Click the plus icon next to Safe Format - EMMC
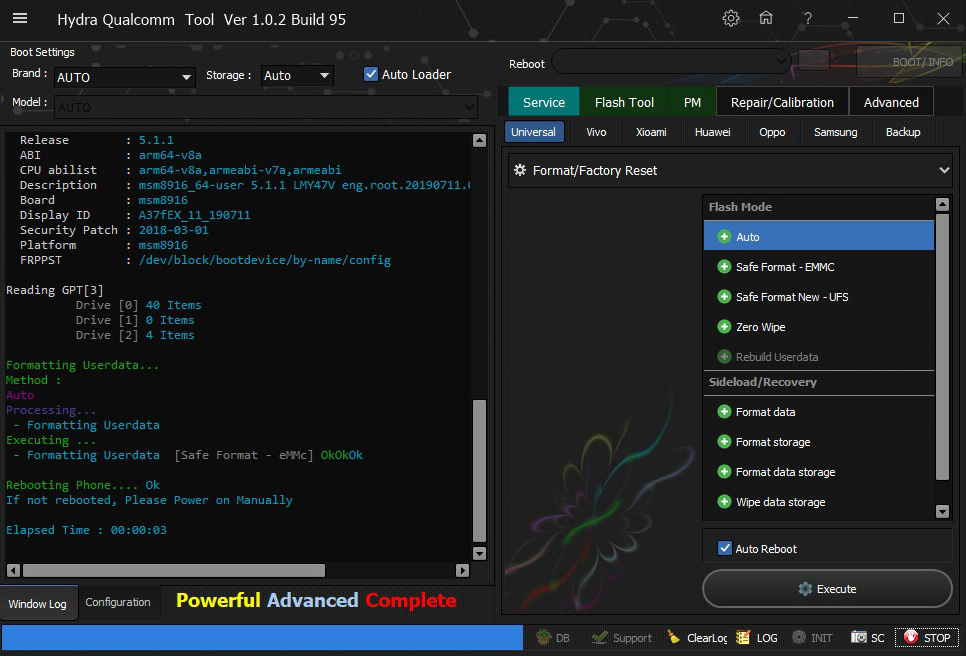The image size is (966, 656). [724, 267]
